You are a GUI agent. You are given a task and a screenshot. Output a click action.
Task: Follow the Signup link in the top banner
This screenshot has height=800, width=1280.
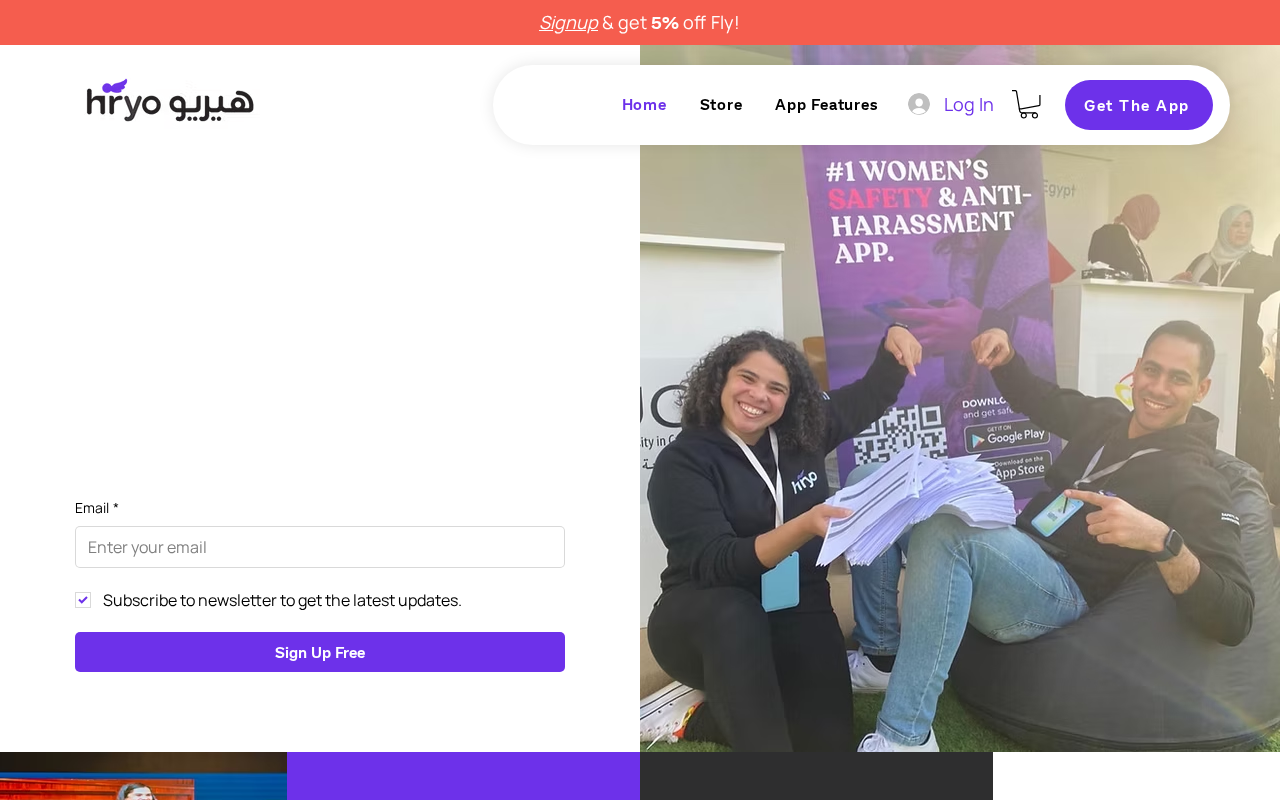[x=569, y=22]
